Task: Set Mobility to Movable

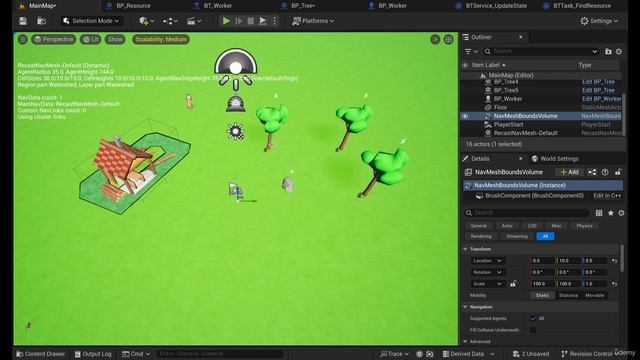Action: pyautogui.click(x=594, y=295)
